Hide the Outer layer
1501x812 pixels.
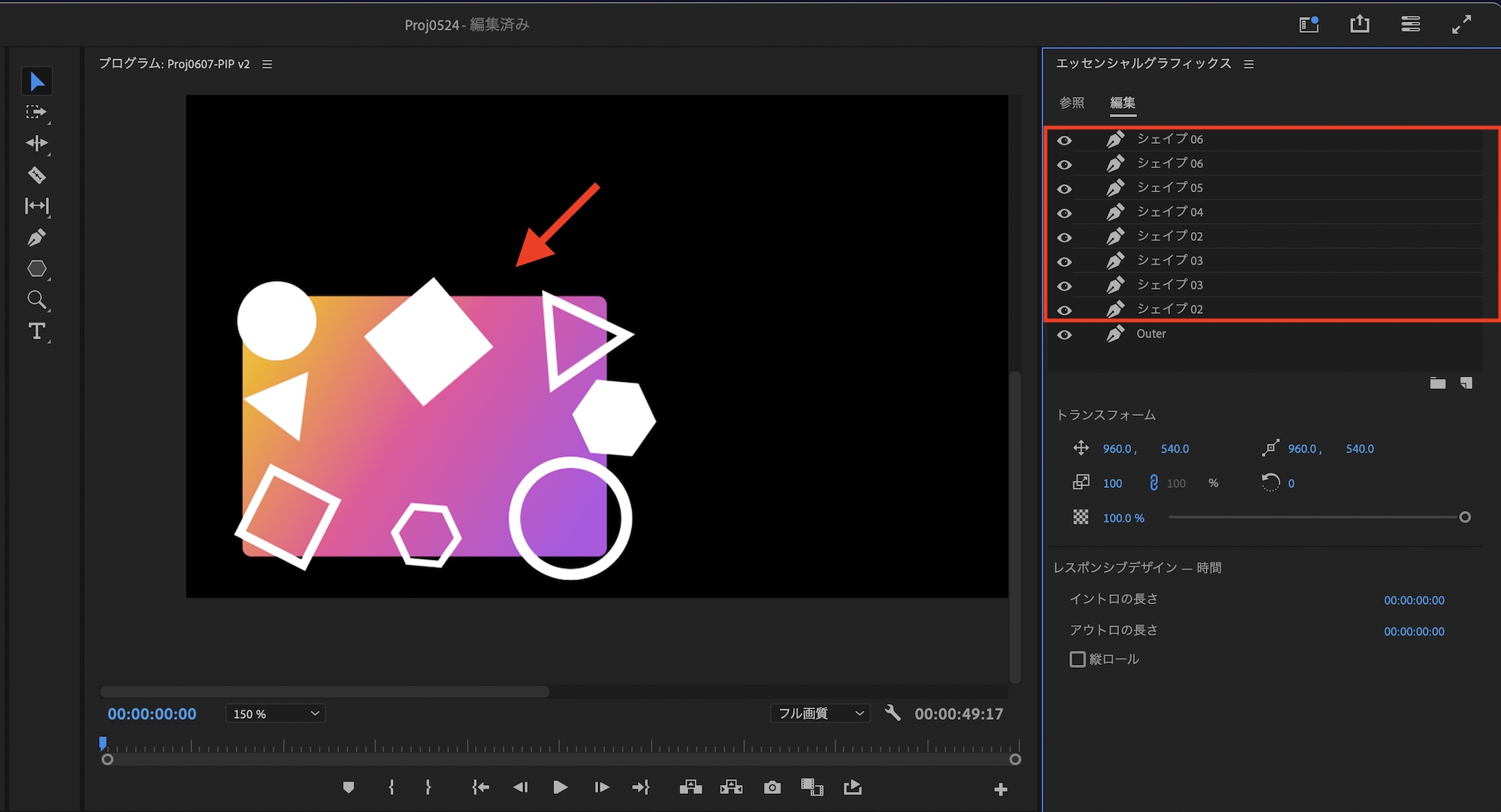1064,335
